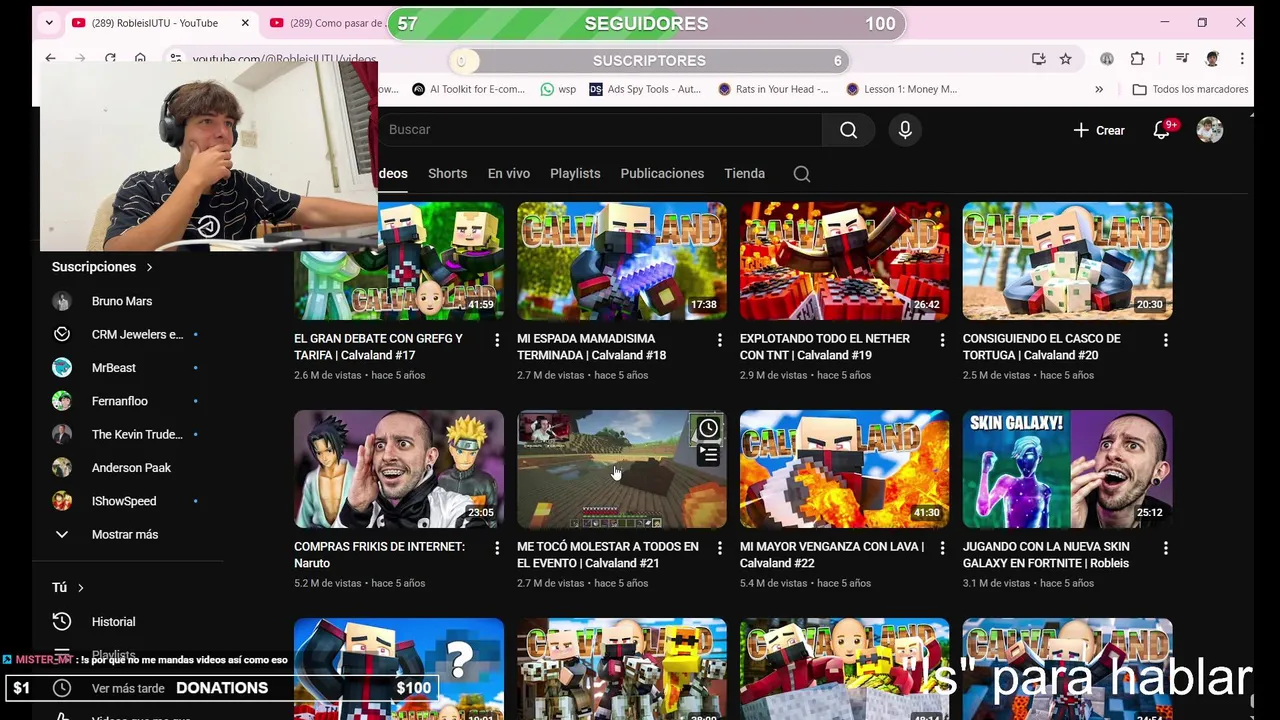Viewport: 1280px width, 720px height.
Task: Open options menu for Calvaland #22 video
Action: point(943,549)
